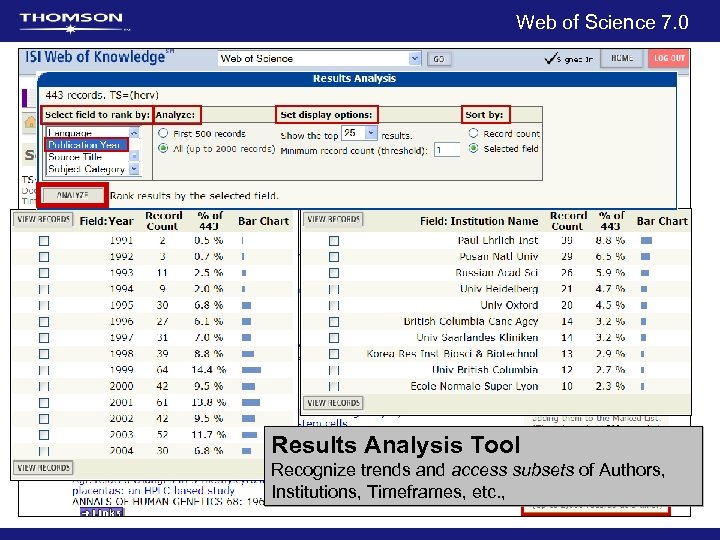Open the Web of Science database dropdown
The image size is (720, 540).
(x=415, y=58)
